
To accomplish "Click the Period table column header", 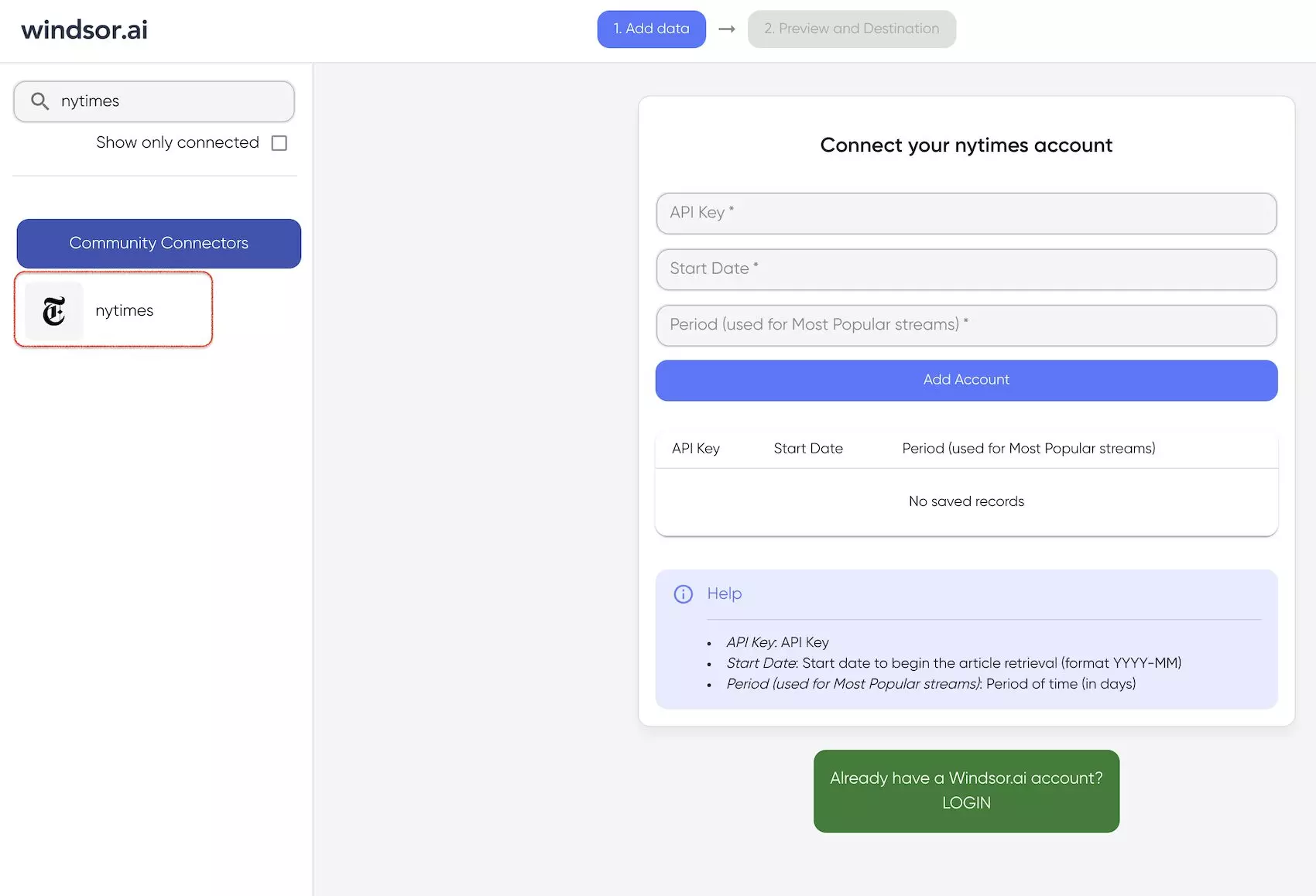I will [1029, 449].
